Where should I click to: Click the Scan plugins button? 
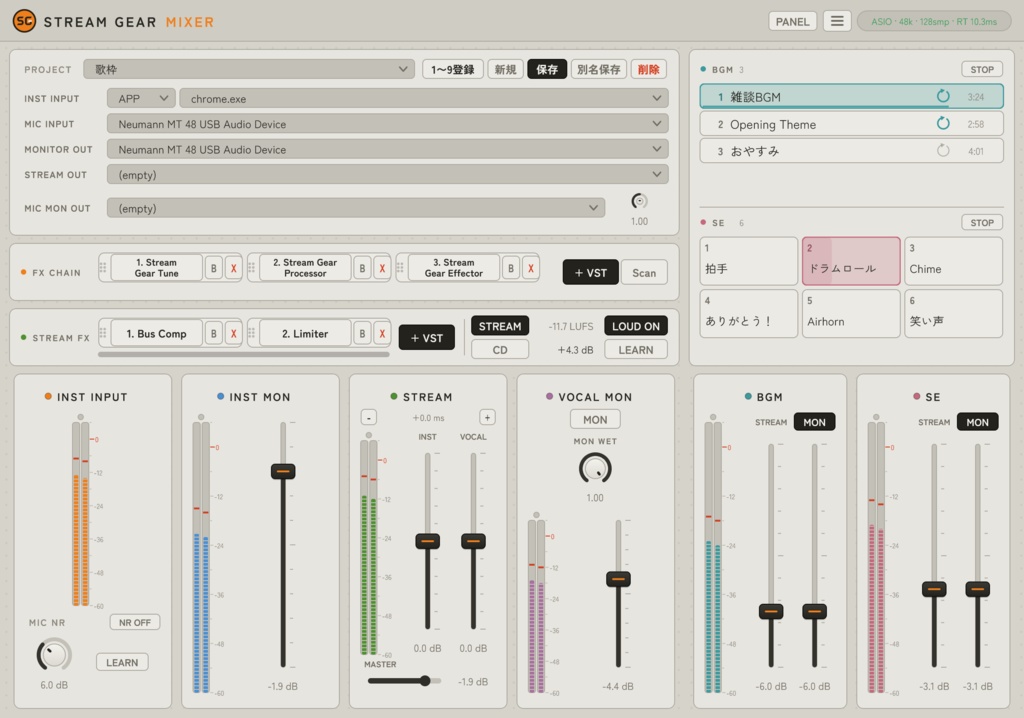pyautogui.click(x=644, y=272)
